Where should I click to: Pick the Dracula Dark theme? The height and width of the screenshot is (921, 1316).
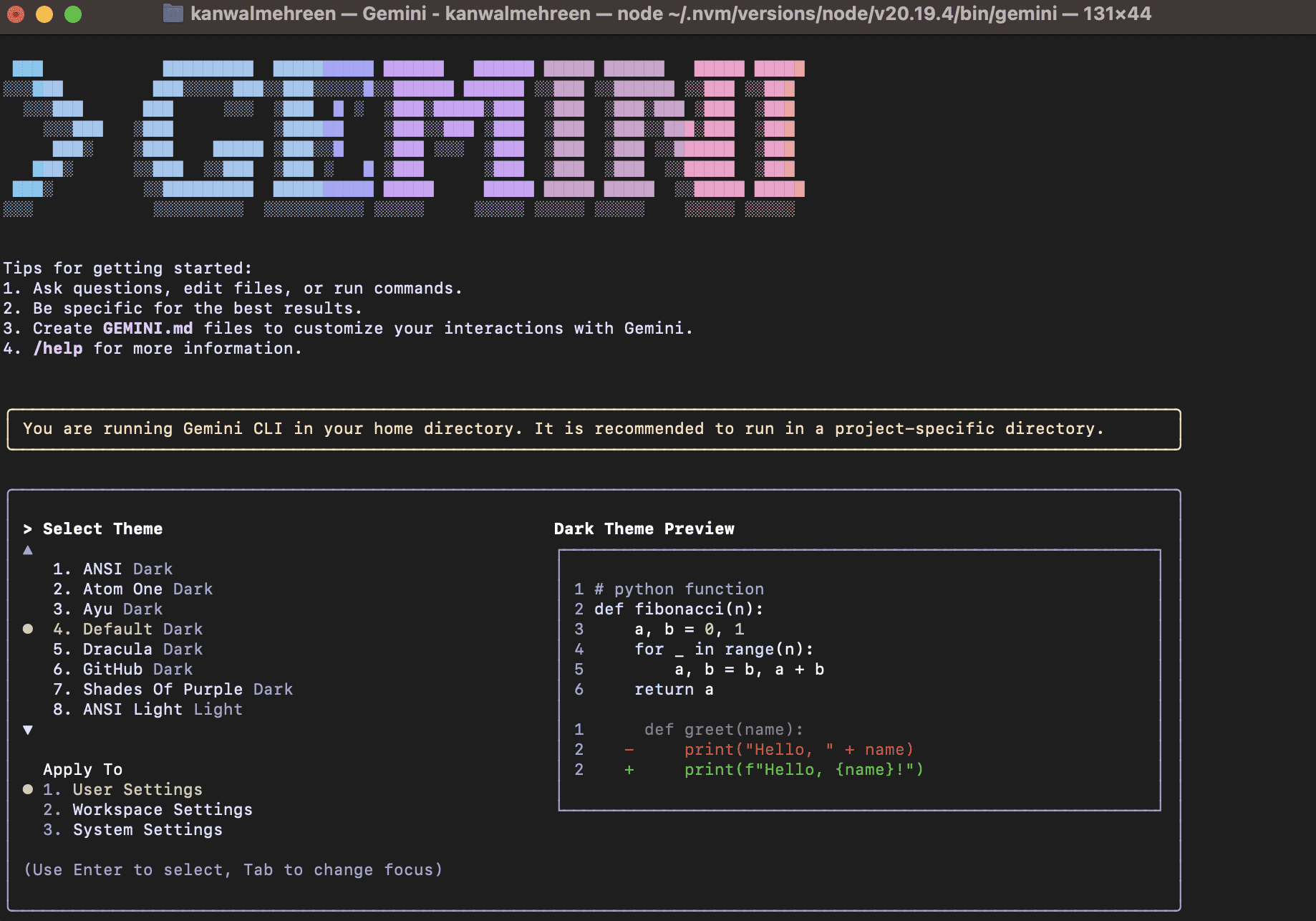pos(142,649)
